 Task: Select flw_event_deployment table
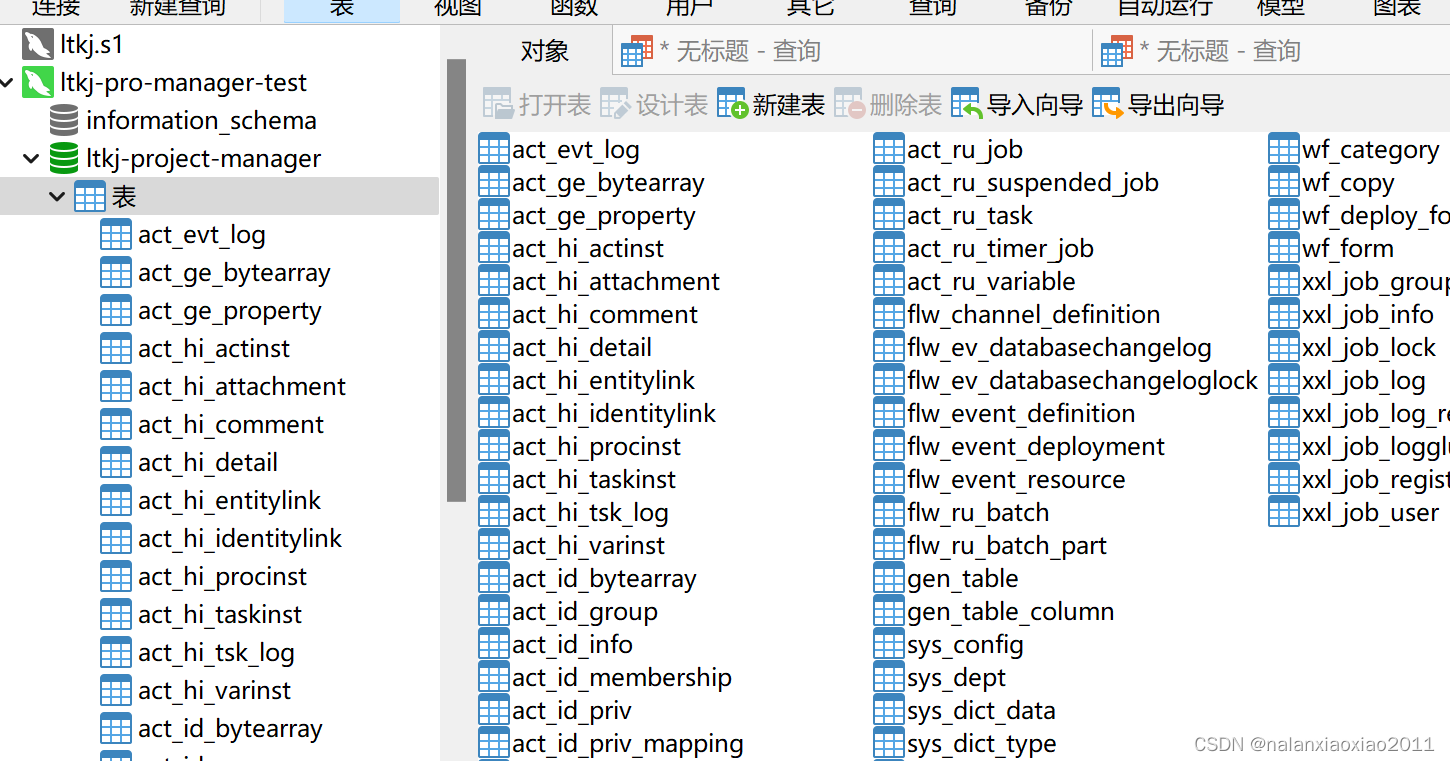[1036, 447]
